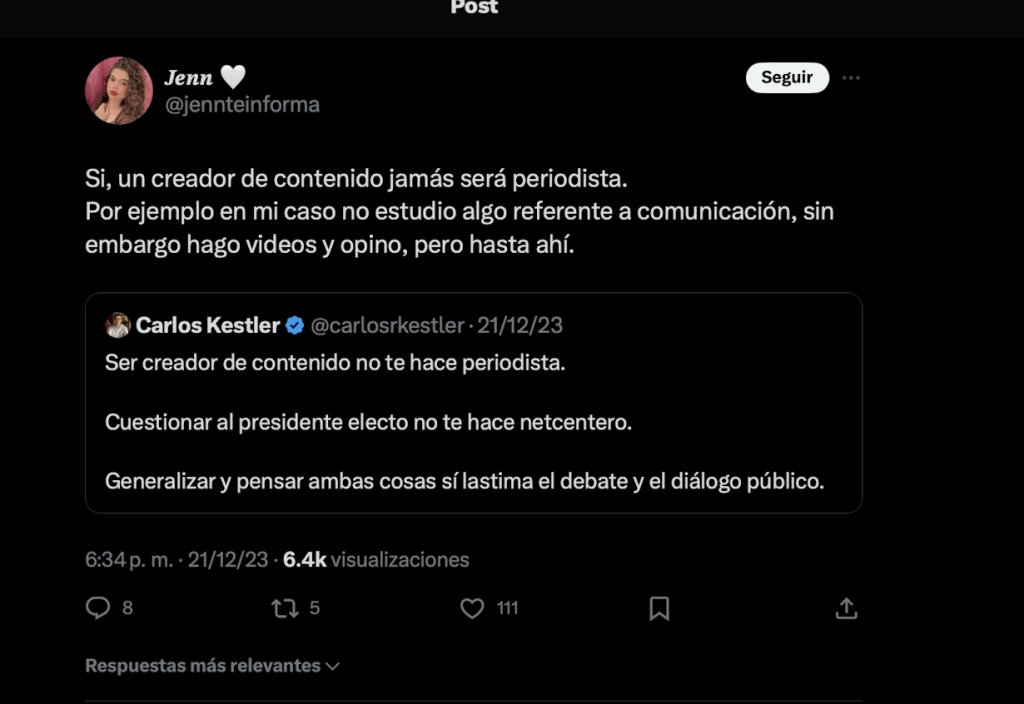Open the @jennteinforma handle link
This screenshot has height=704, width=1024.
pos(242,104)
